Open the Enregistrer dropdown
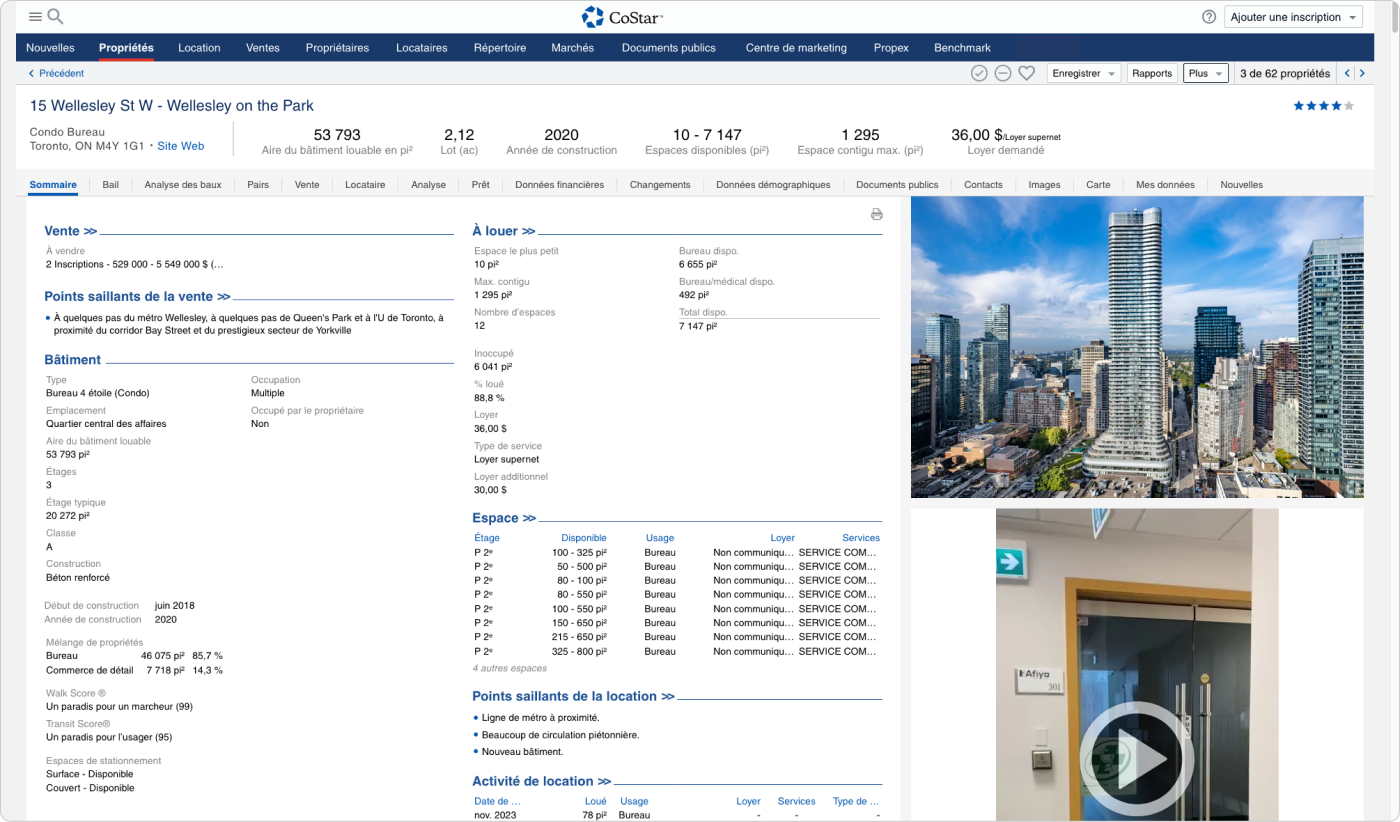This screenshot has height=822, width=1400. click(x=1083, y=73)
